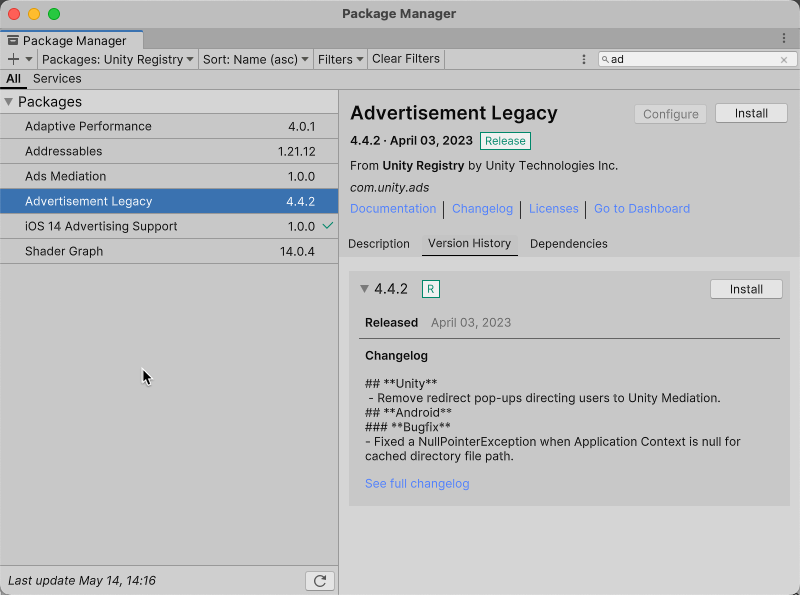Select the Services tab
Screen dimensions: 800x595
coord(57,79)
